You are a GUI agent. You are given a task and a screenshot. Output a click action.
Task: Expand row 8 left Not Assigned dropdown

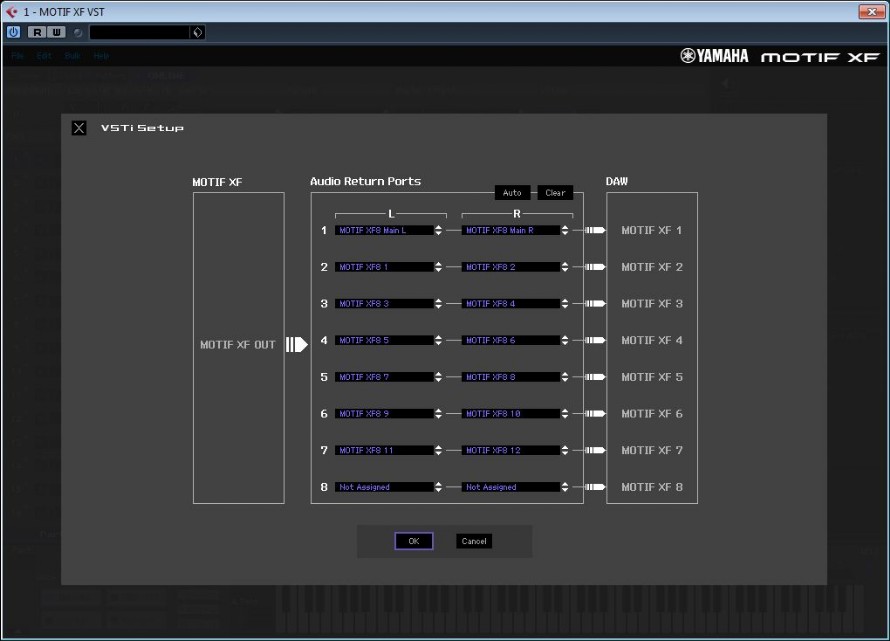pos(438,487)
